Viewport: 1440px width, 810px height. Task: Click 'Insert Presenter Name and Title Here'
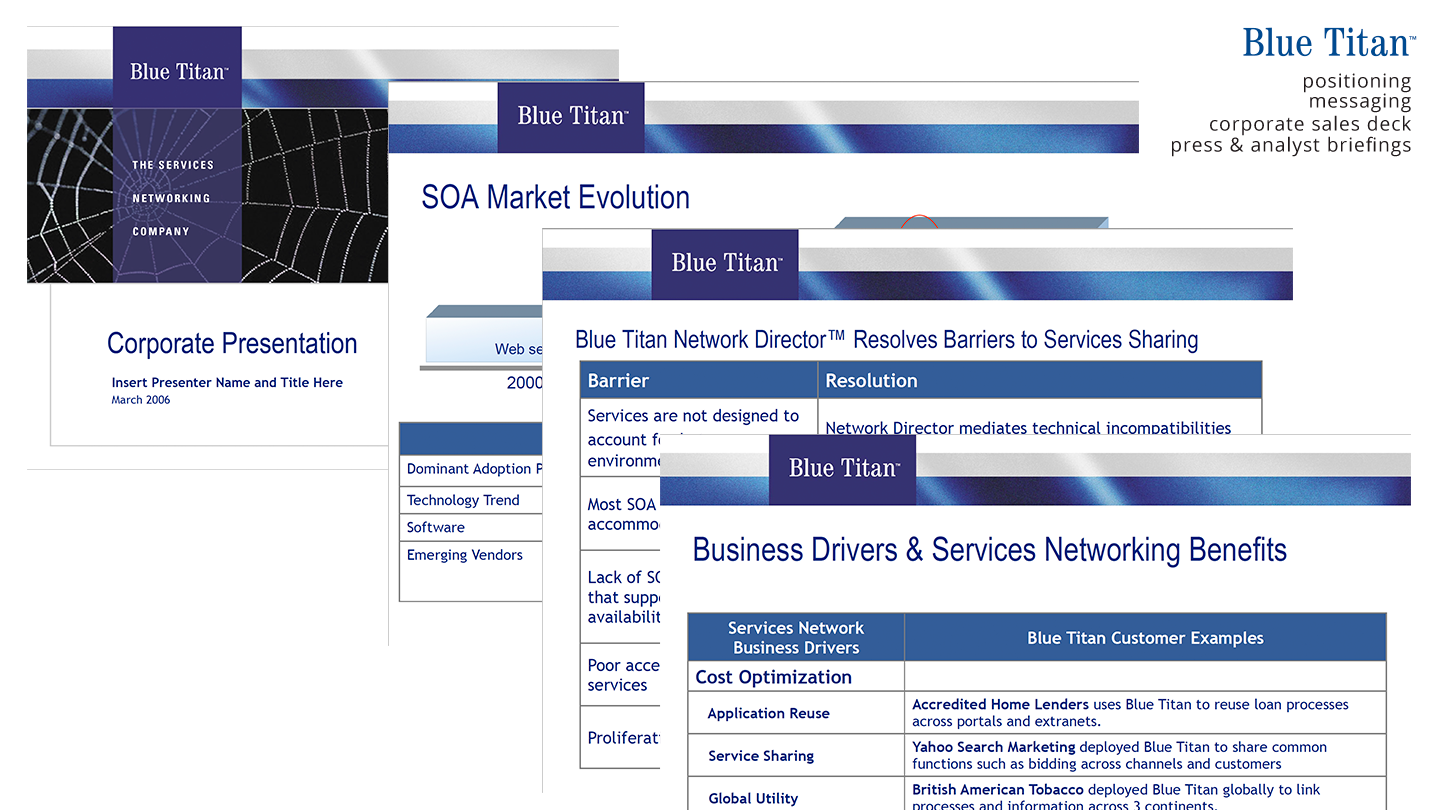[x=227, y=382]
